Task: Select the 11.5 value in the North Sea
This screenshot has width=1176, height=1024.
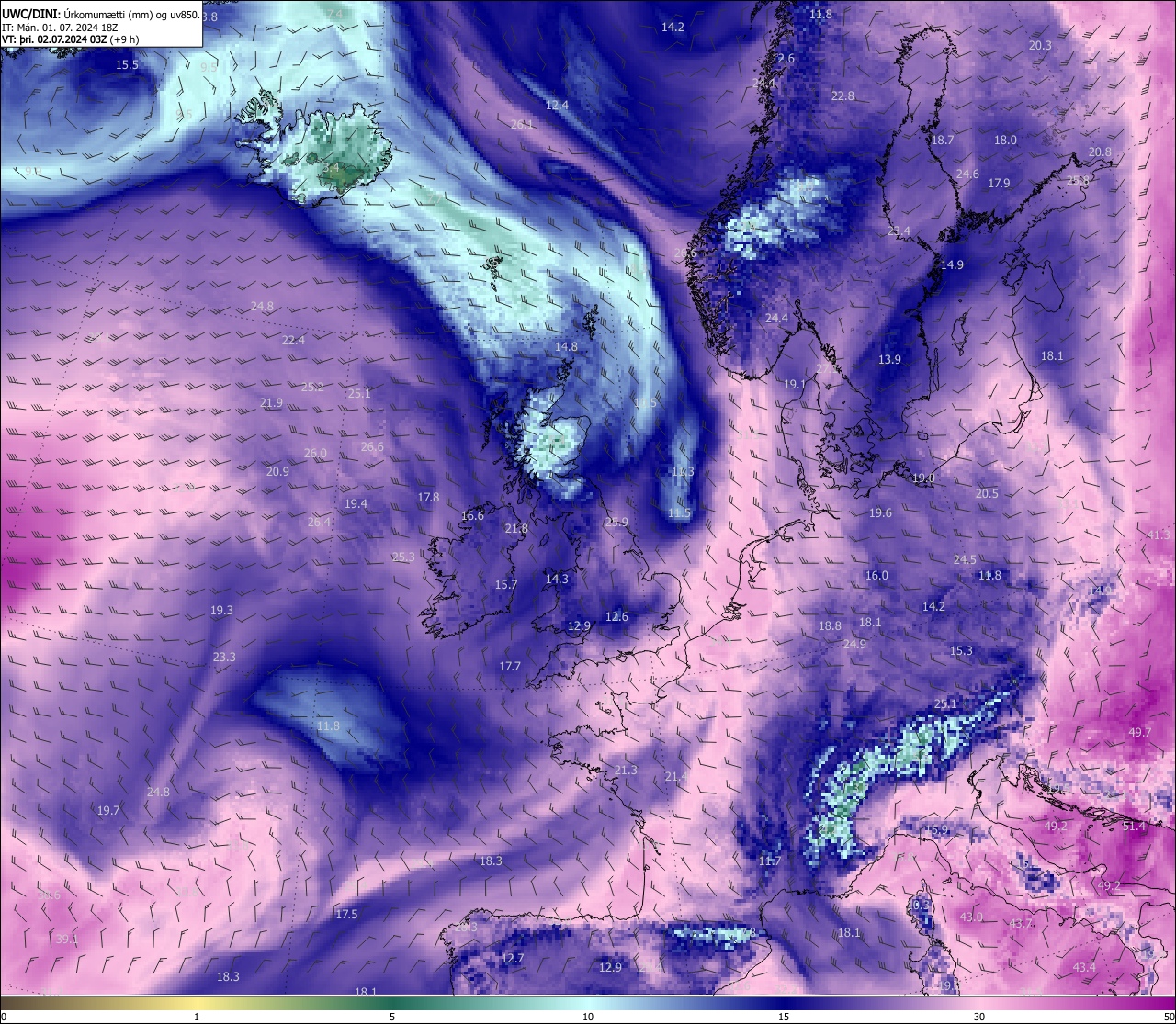Action: click(x=679, y=512)
